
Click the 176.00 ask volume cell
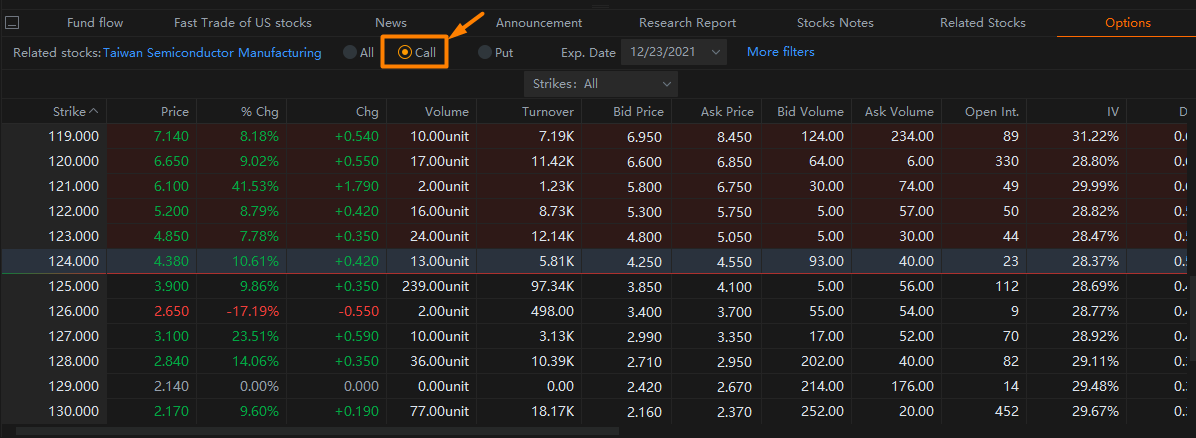click(x=912, y=386)
